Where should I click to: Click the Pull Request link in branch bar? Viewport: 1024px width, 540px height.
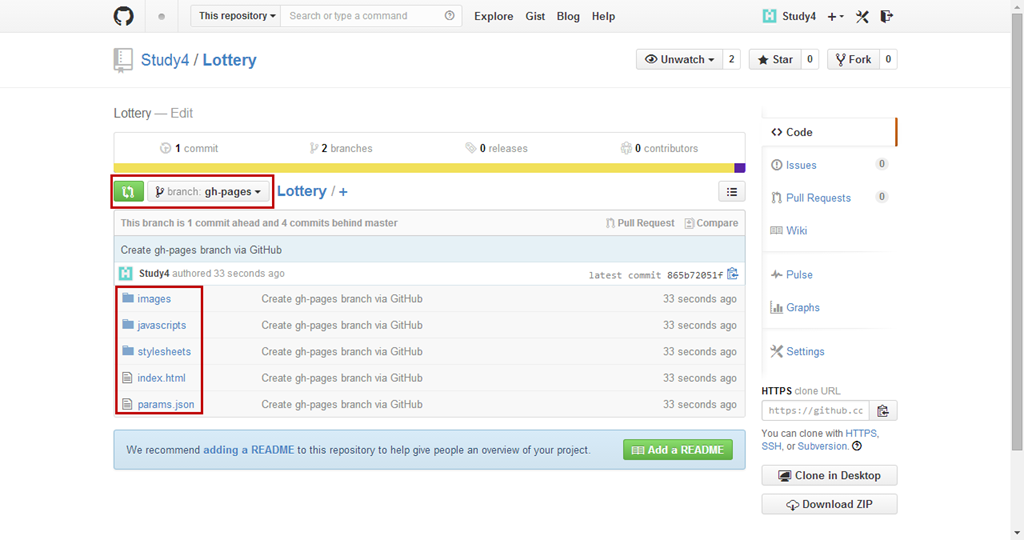[640, 223]
